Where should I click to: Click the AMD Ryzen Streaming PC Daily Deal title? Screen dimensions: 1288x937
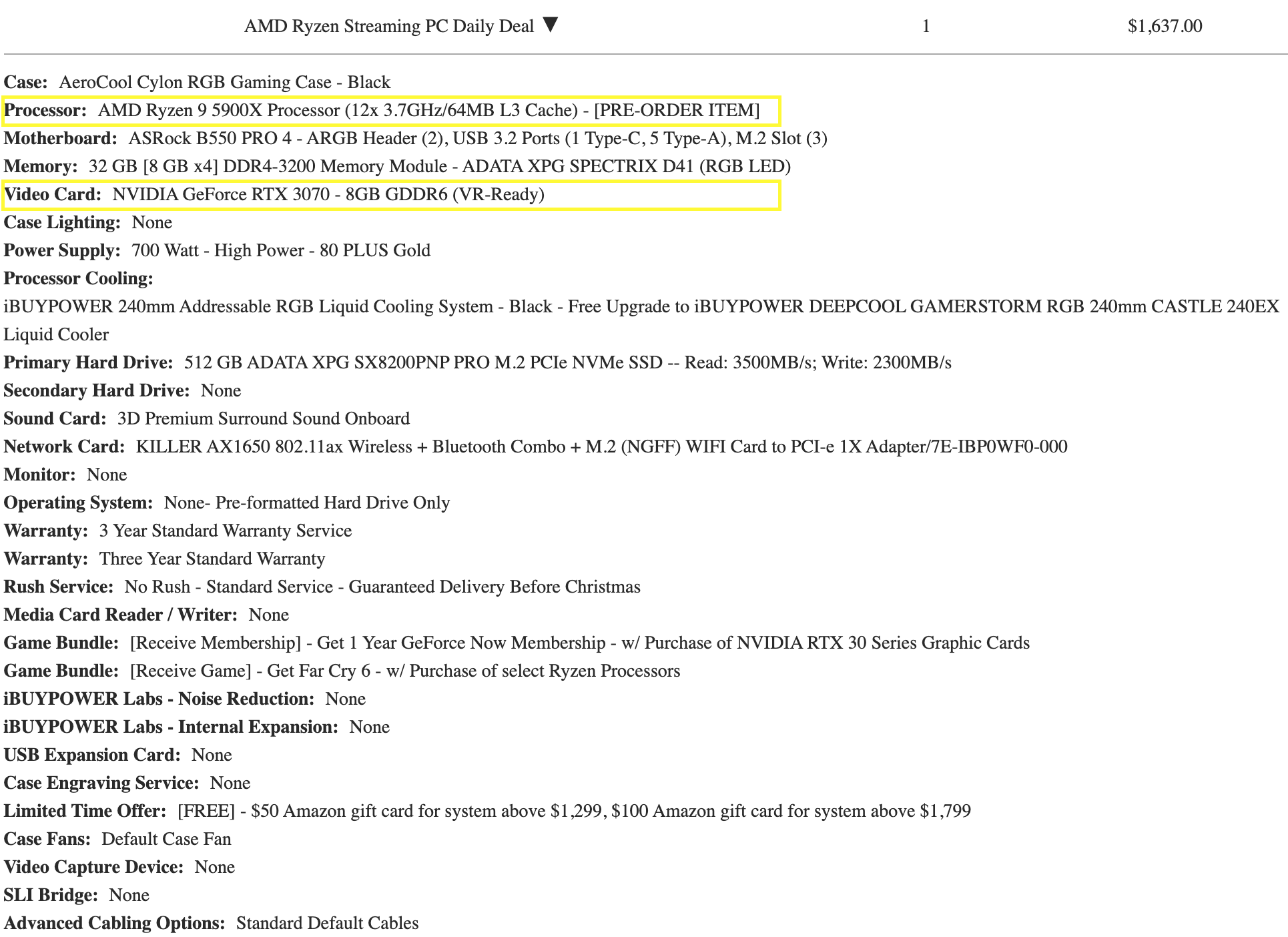[x=388, y=27]
